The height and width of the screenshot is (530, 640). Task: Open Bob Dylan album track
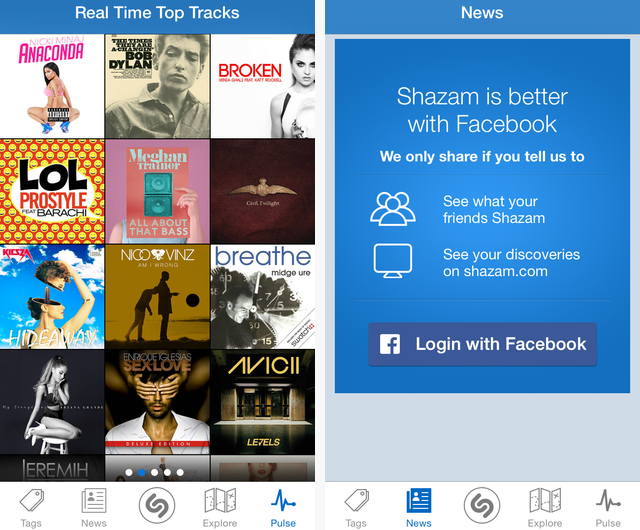[x=158, y=86]
